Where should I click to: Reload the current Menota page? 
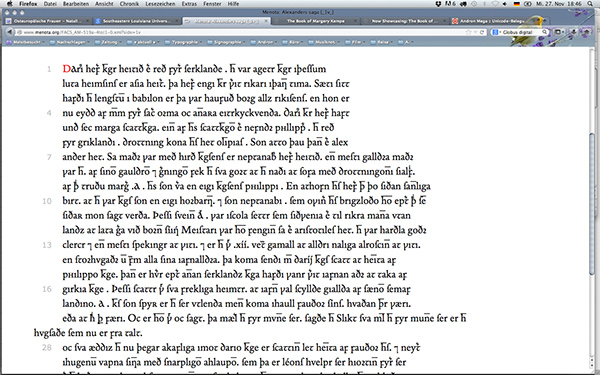click(482, 33)
